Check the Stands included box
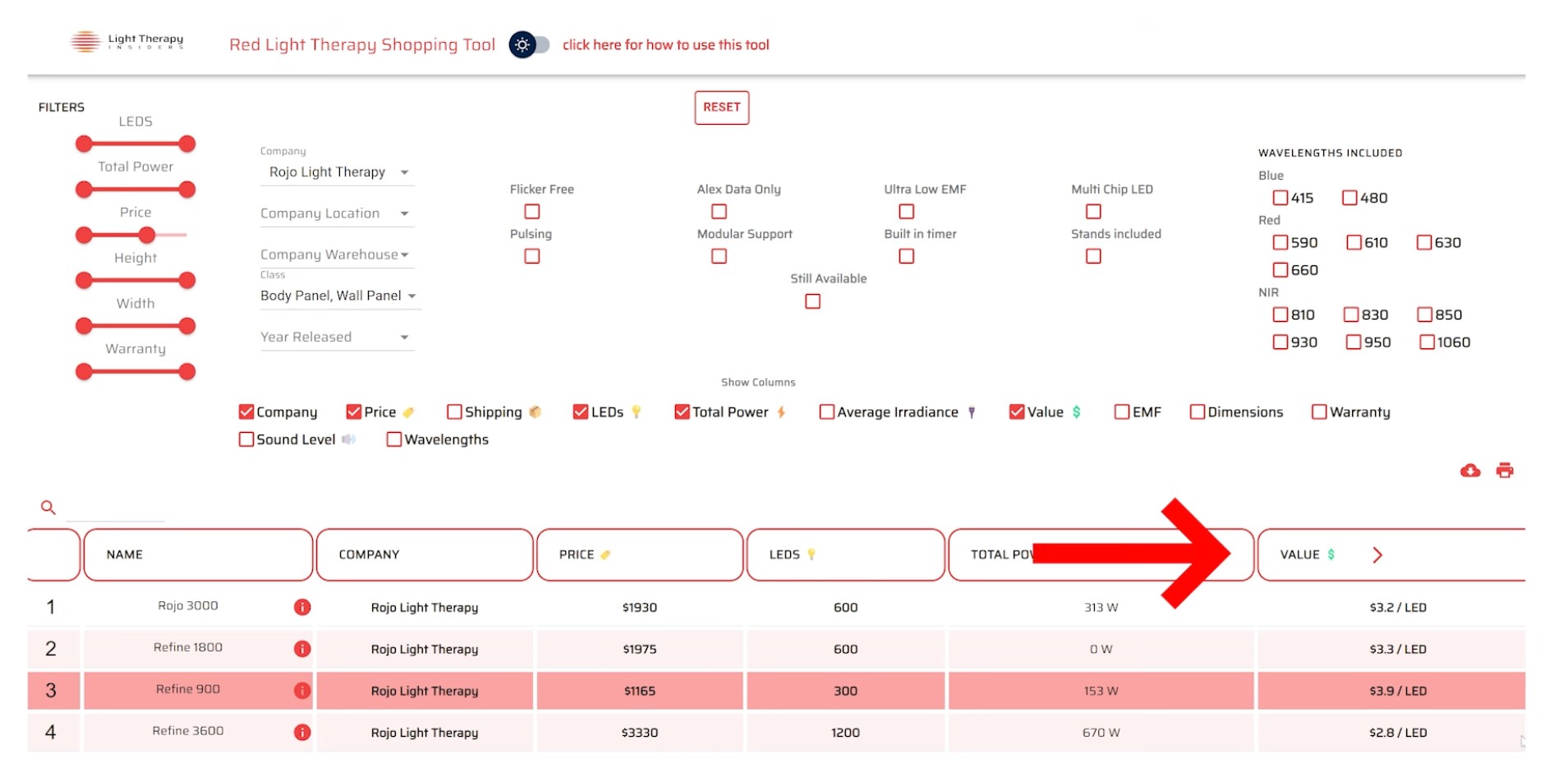Screen dimensions: 1568x768 [x=1093, y=256]
